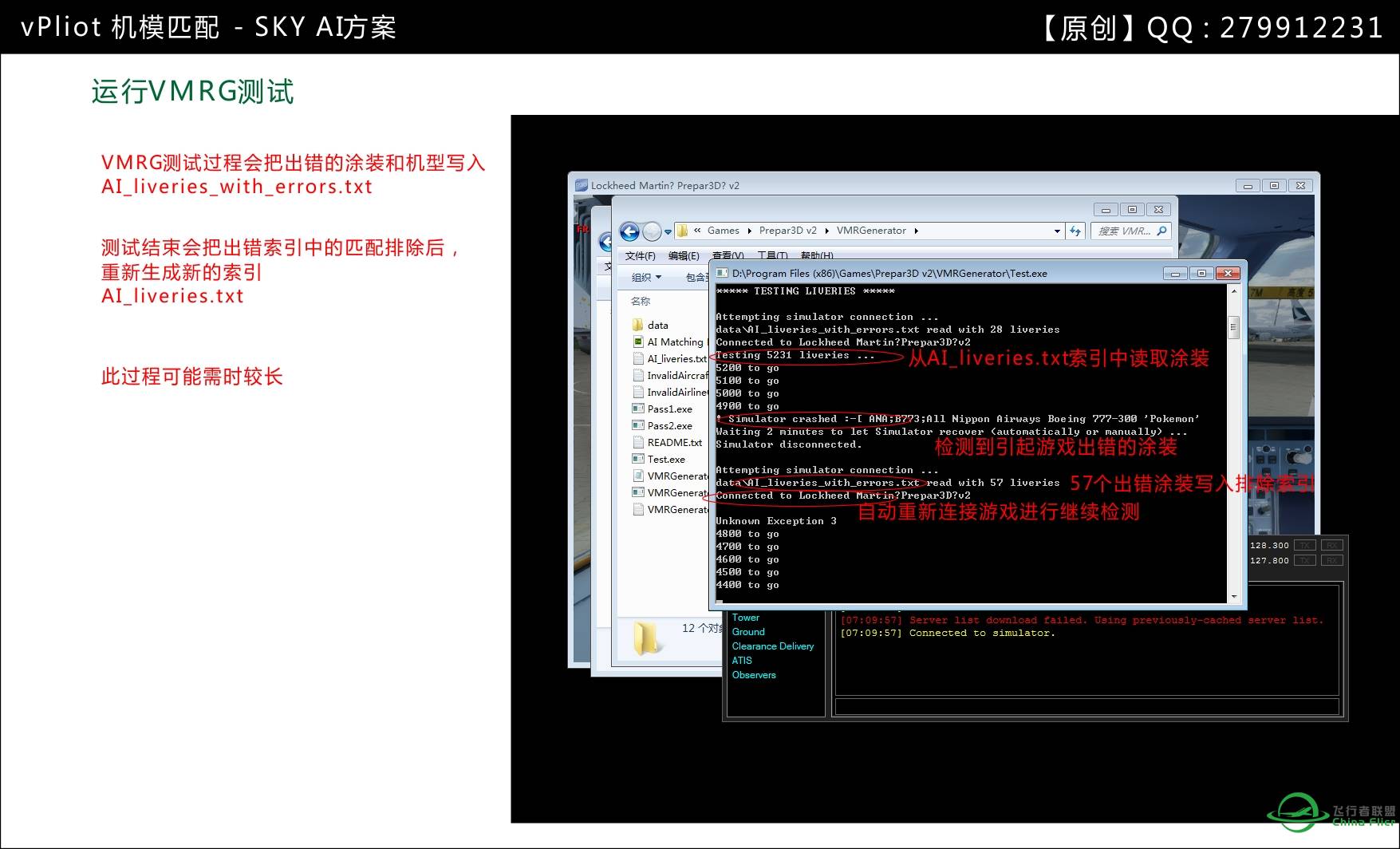Click the Pass1.exe file icon

637,409
